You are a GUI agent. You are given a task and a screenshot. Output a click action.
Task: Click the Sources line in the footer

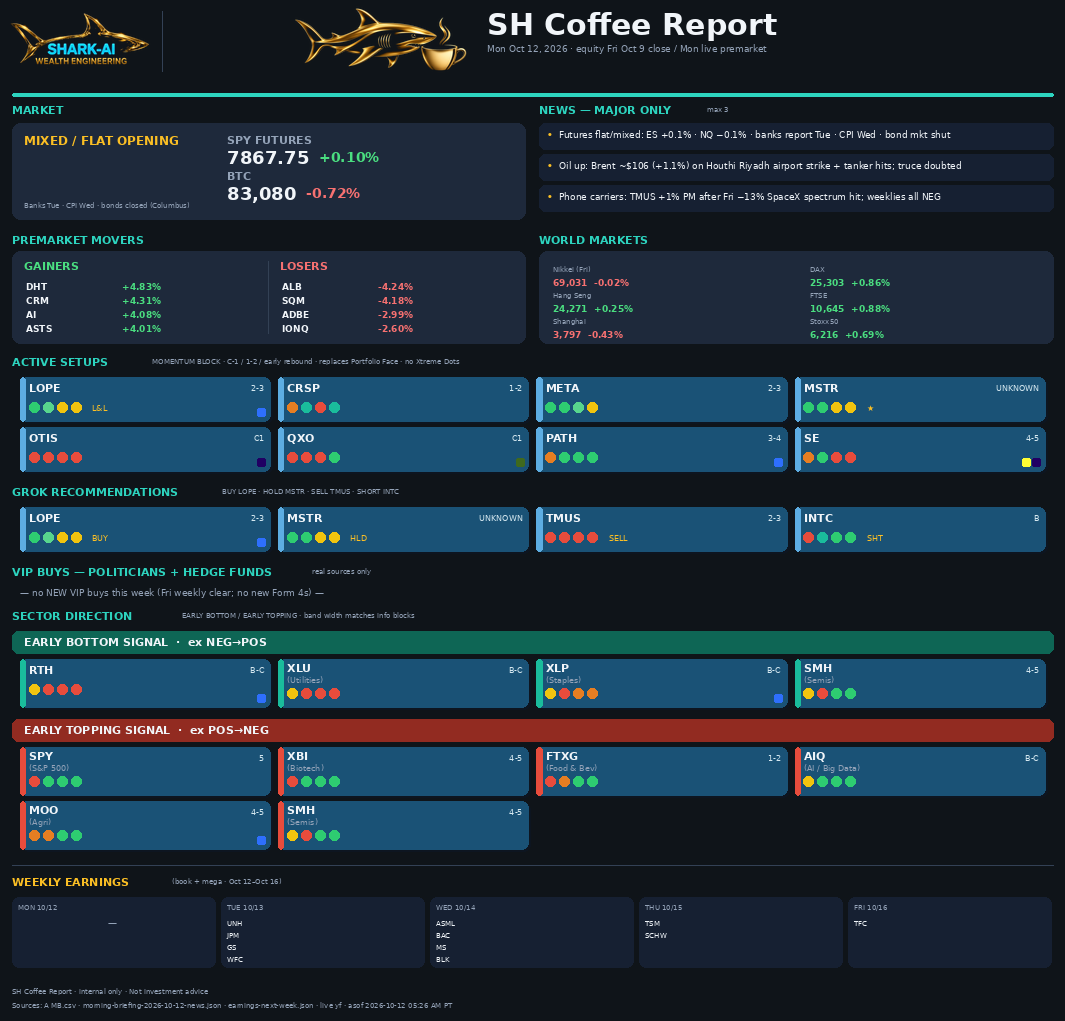[x=232, y=1005]
